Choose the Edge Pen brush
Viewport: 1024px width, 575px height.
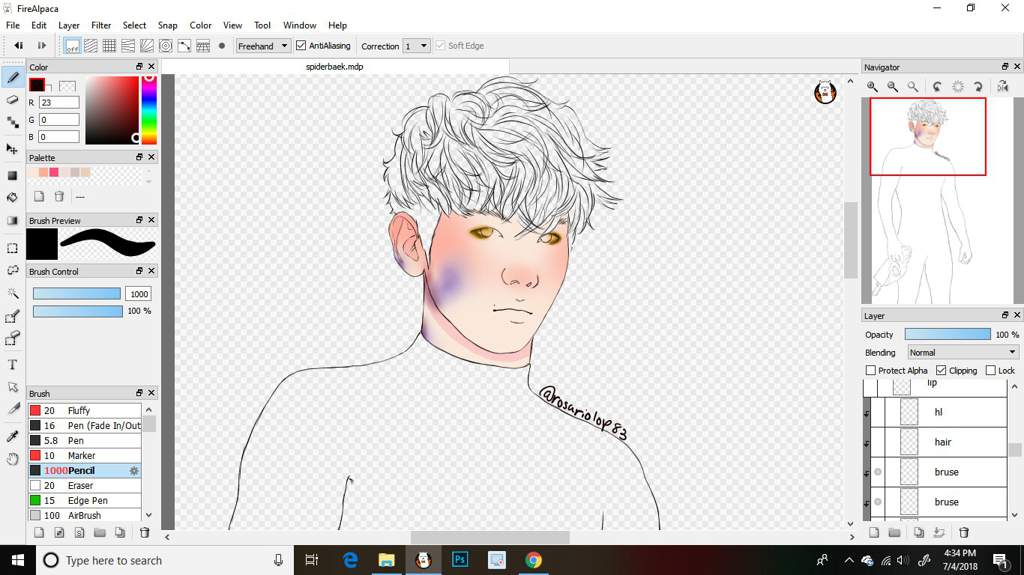tap(85, 501)
